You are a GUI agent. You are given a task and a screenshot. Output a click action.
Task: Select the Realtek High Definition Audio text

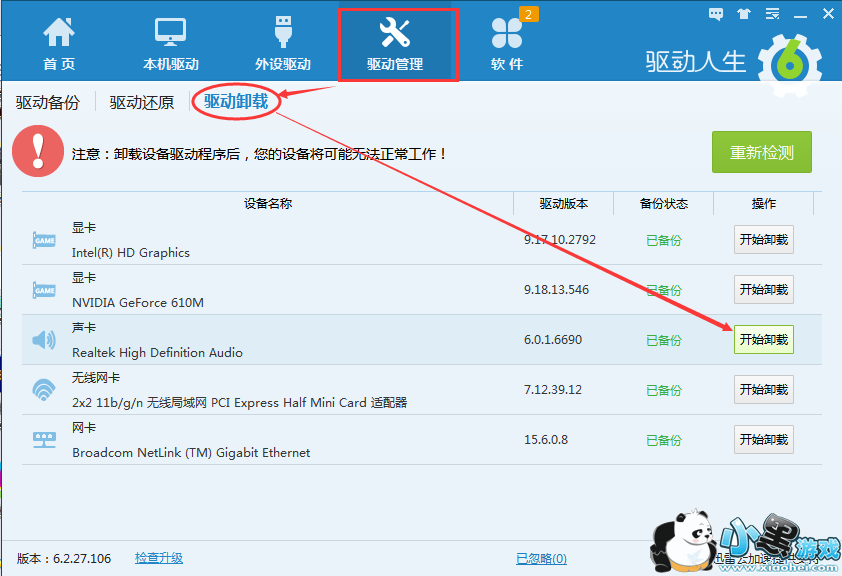click(157, 353)
